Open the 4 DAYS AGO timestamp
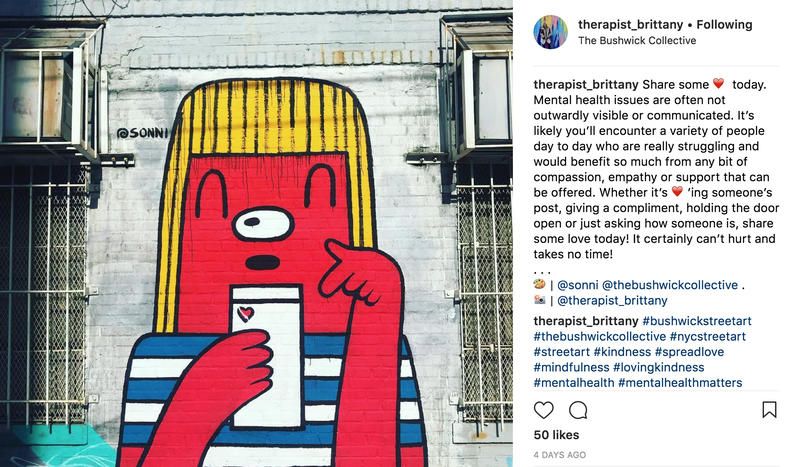800x467 pixels. pos(560,454)
